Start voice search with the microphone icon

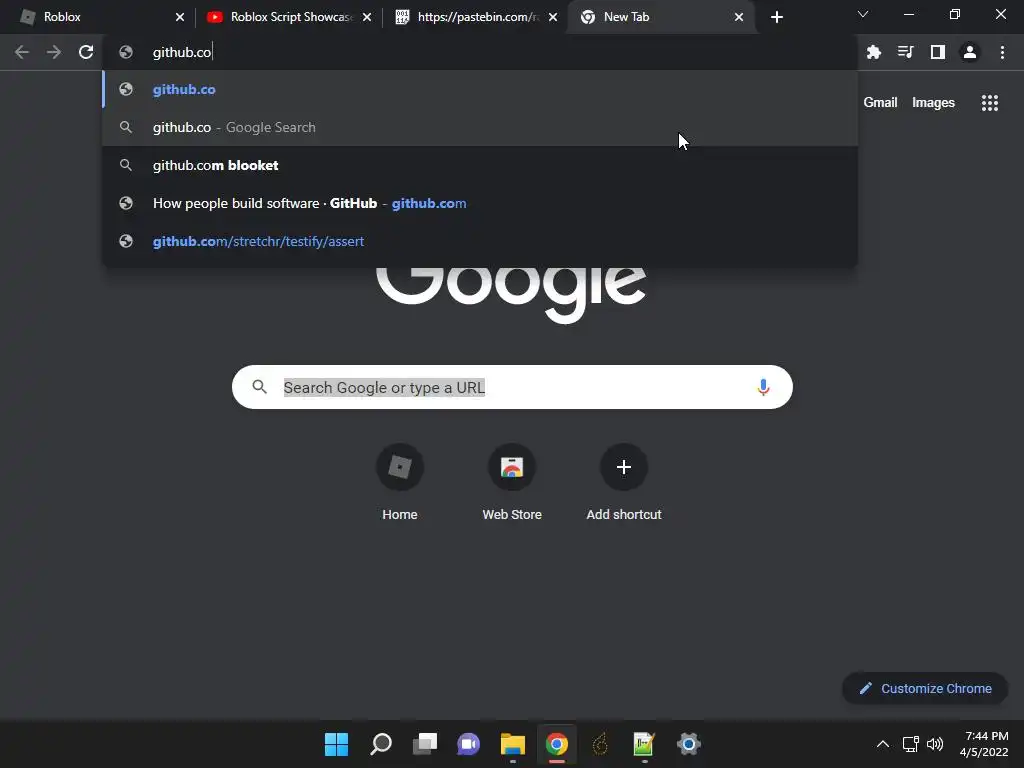pos(763,387)
